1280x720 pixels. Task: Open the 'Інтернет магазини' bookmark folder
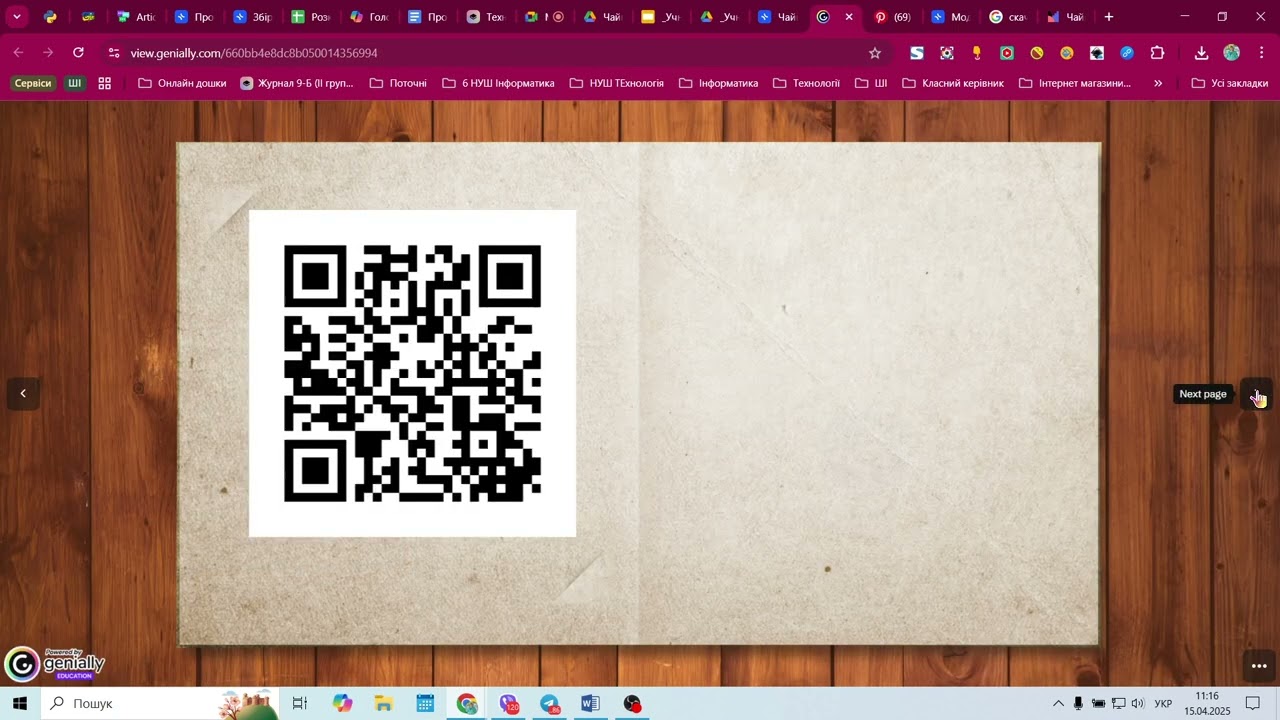click(x=1075, y=83)
